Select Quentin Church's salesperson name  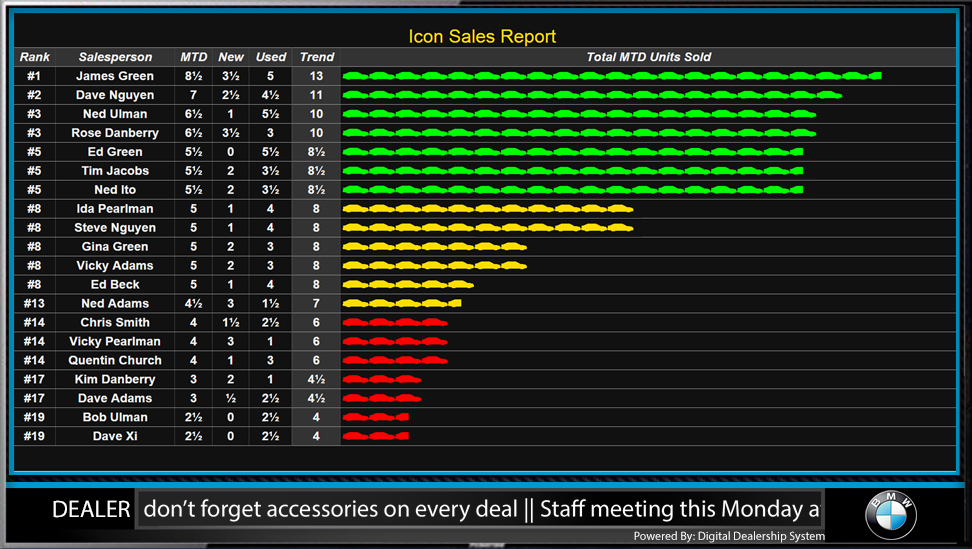click(x=115, y=361)
